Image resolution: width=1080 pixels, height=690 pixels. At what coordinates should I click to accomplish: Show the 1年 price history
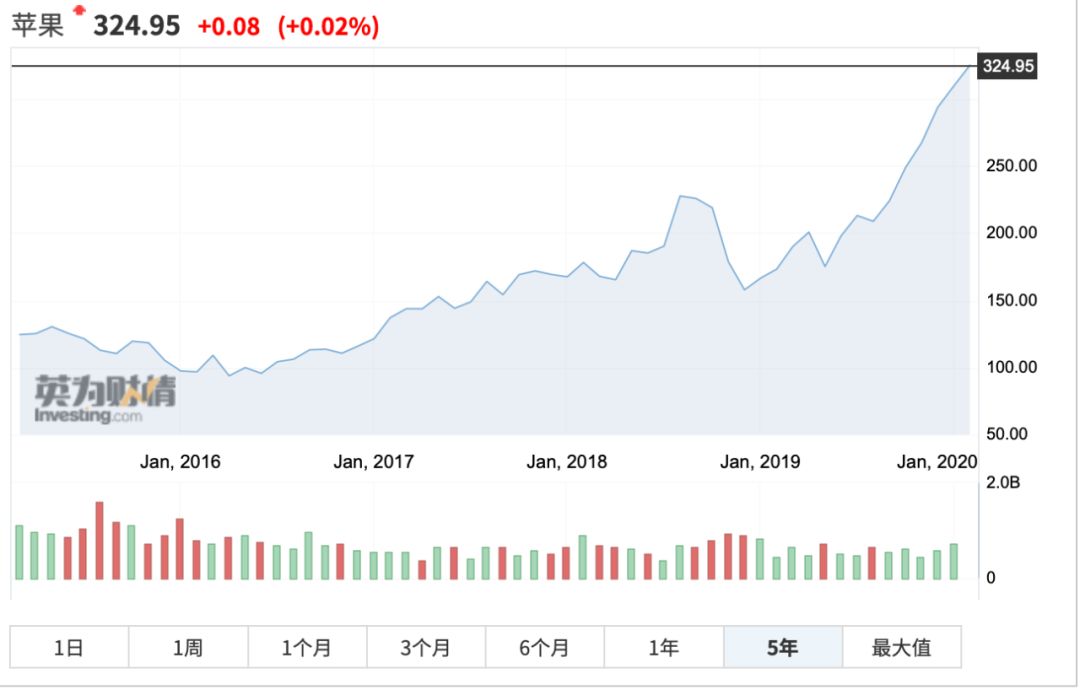tap(664, 647)
